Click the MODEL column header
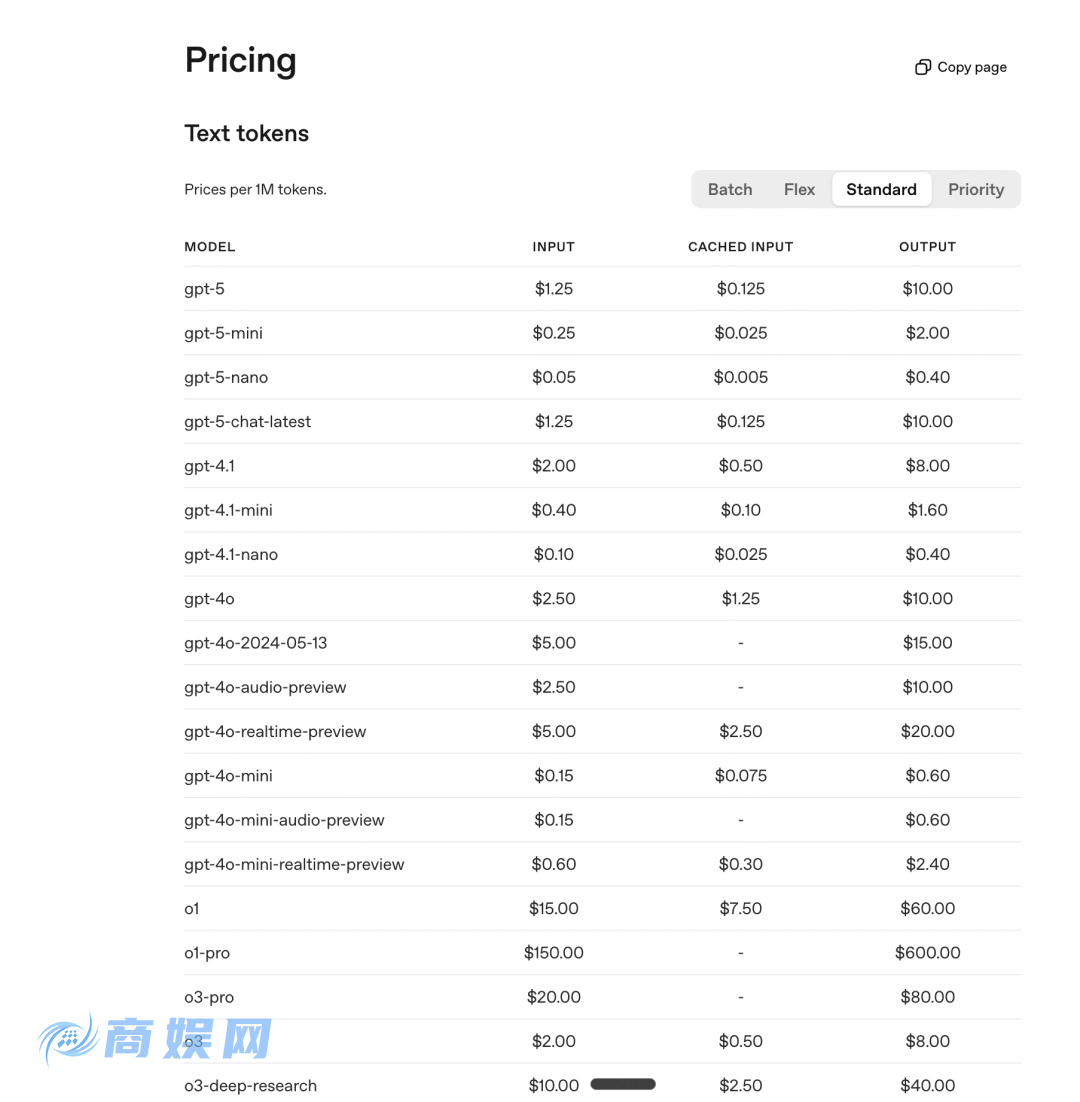 [209, 246]
